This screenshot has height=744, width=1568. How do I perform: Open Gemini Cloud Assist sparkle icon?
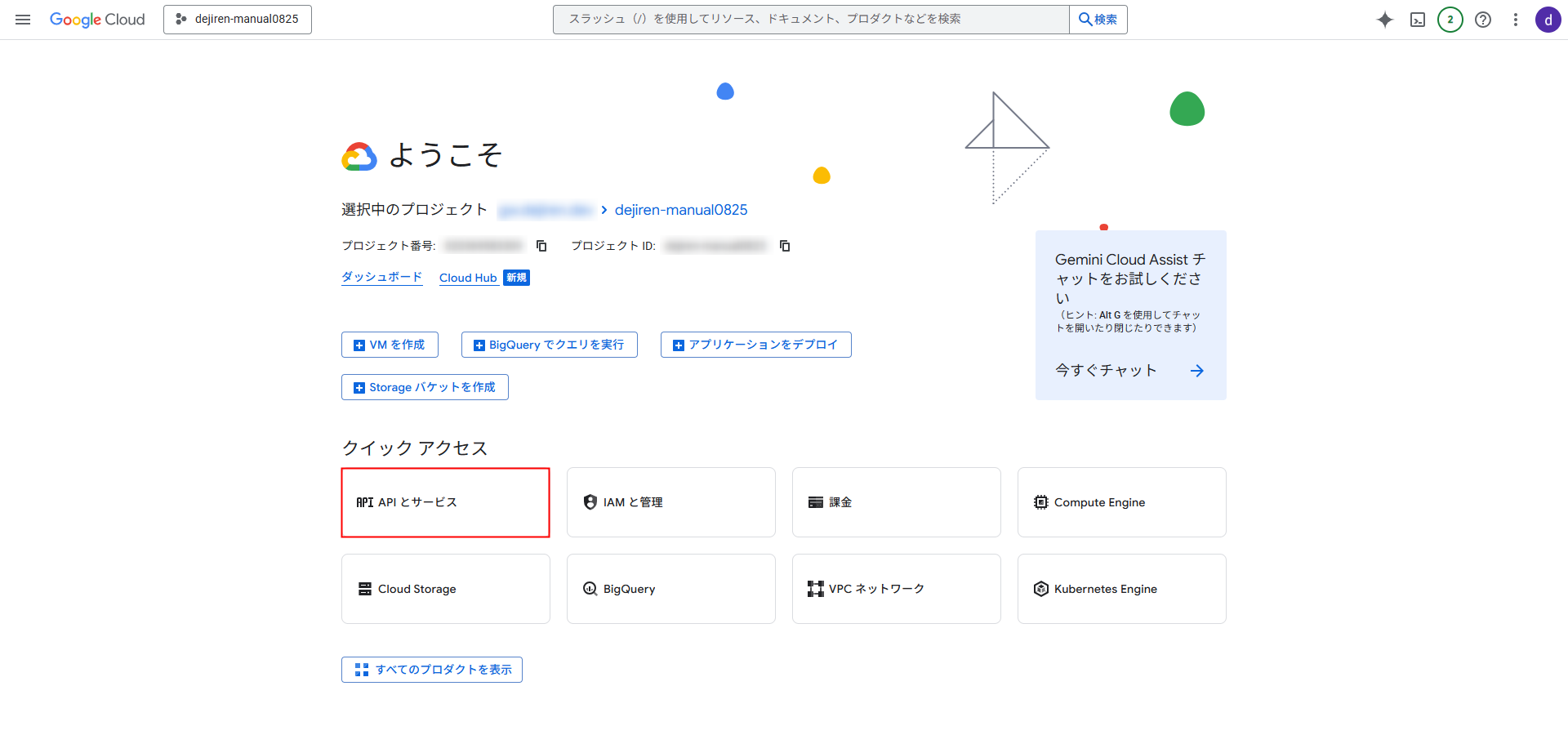point(1384,20)
